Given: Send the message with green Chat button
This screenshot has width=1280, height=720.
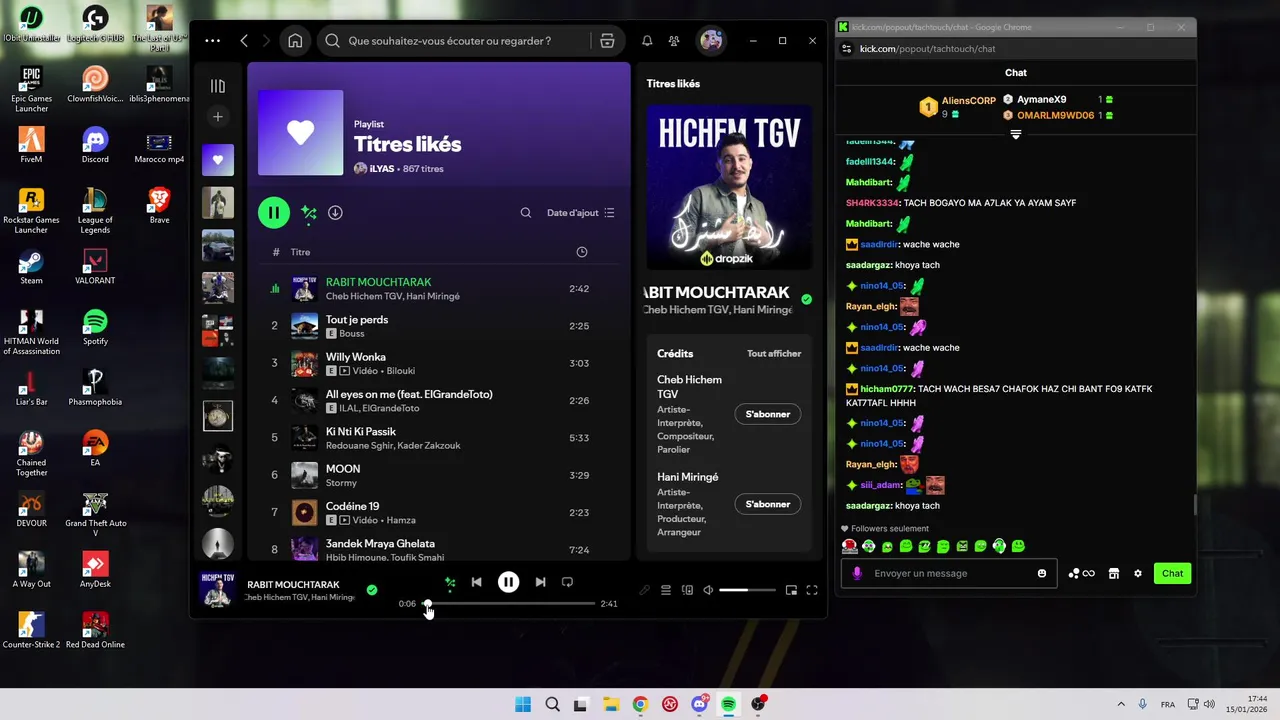Looking at the screenshot, I should [1172, 574].
